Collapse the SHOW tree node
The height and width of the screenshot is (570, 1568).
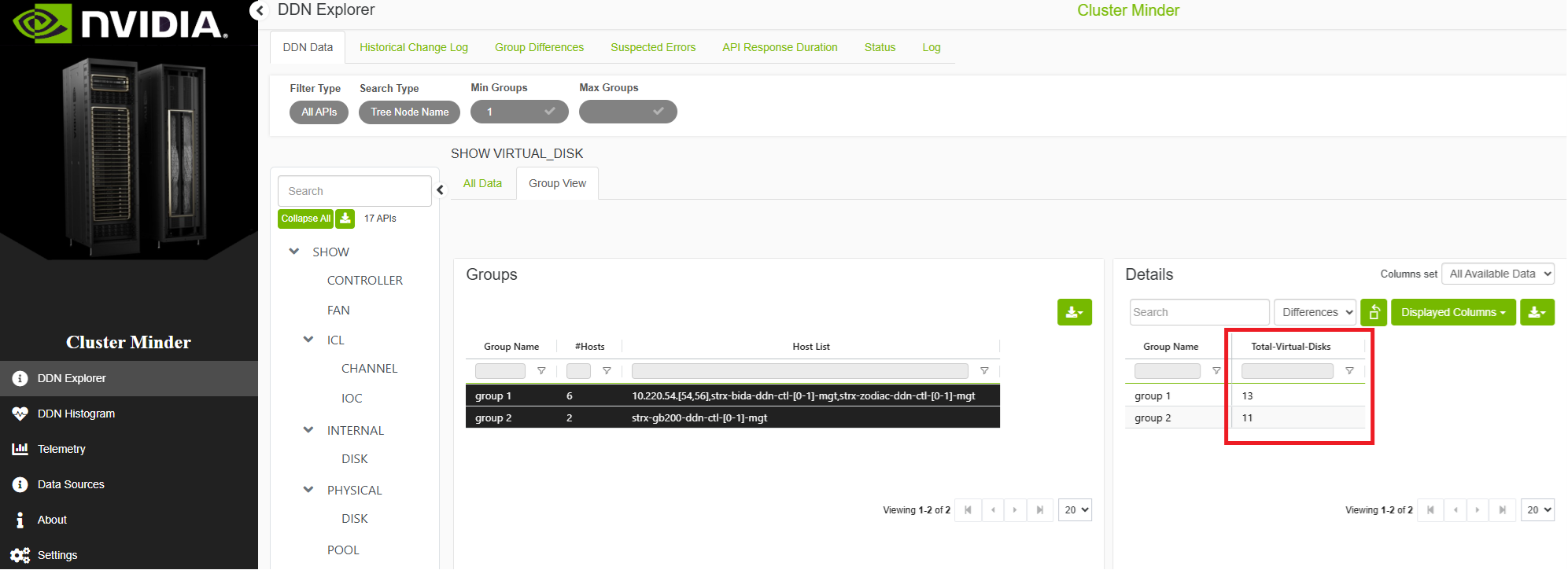(x=294, y=252)
